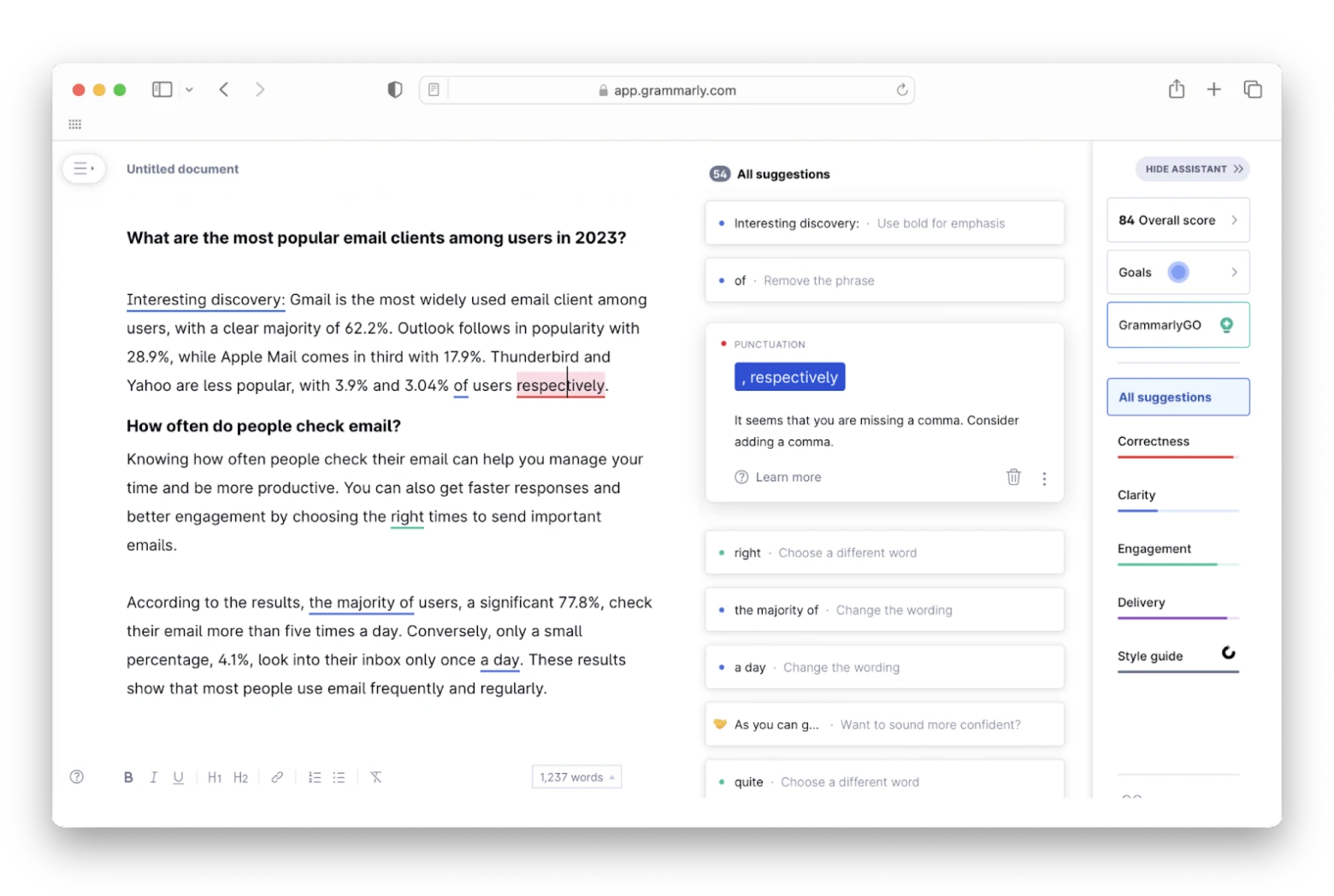
Task: Open the sidebar options dropdown arrow
Action: (189, 90)
